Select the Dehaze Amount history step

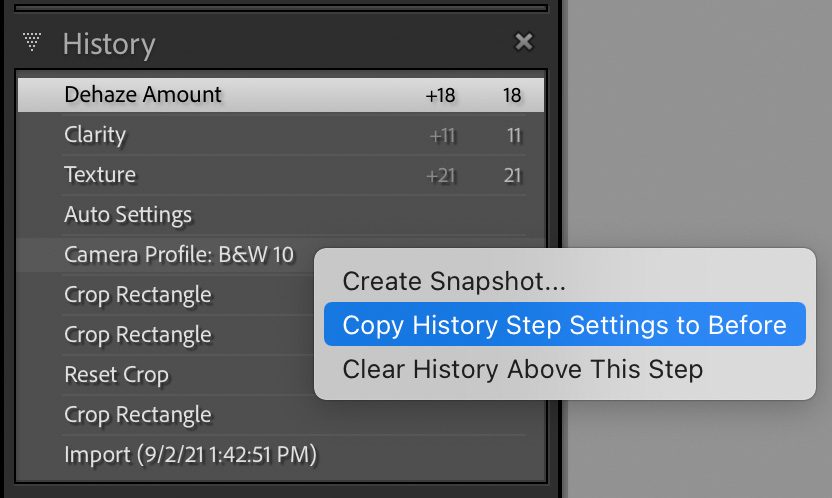pyautogui.click(x=281, y=95)
